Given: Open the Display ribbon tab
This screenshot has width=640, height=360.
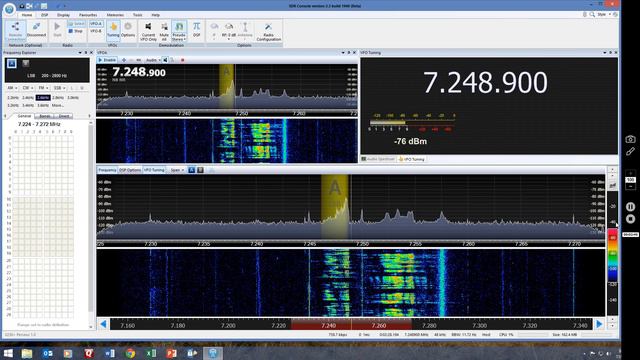Looking at the screenshot, I should 63,15.
